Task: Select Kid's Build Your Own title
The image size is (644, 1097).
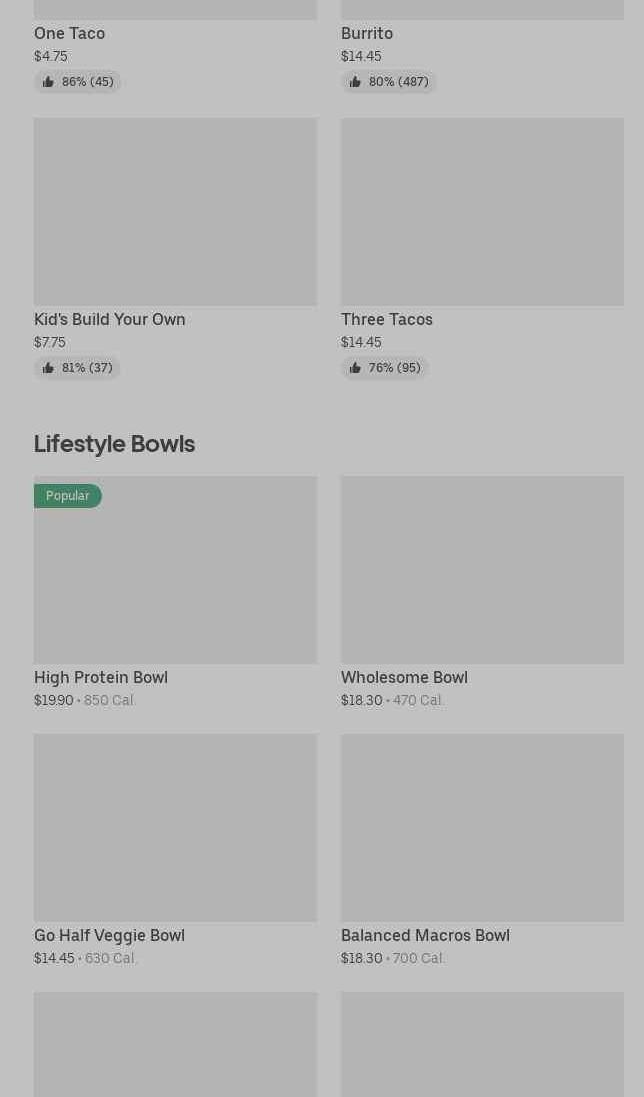Action: 110,319
